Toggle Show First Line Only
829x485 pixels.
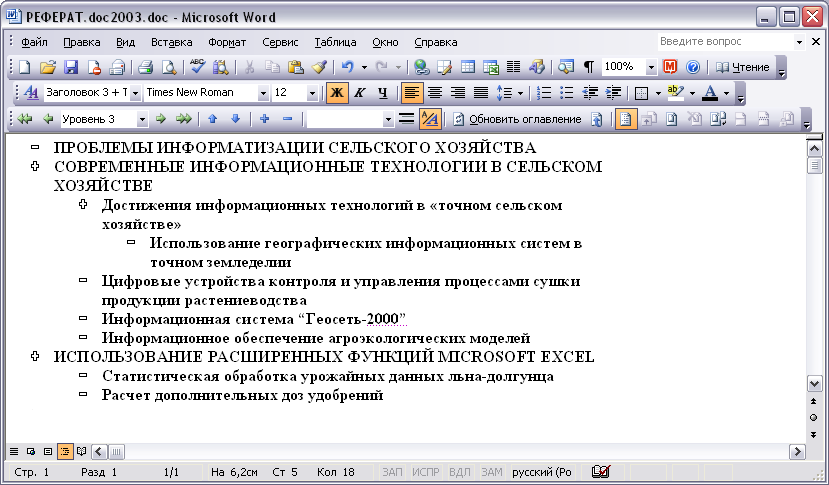coord(407,119)
